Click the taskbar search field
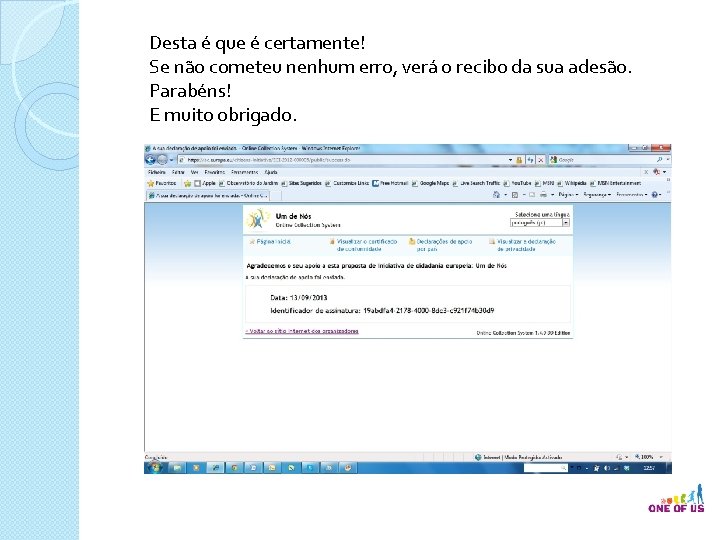The height and width of the screenshot is (540, 720). click(546, 468)
